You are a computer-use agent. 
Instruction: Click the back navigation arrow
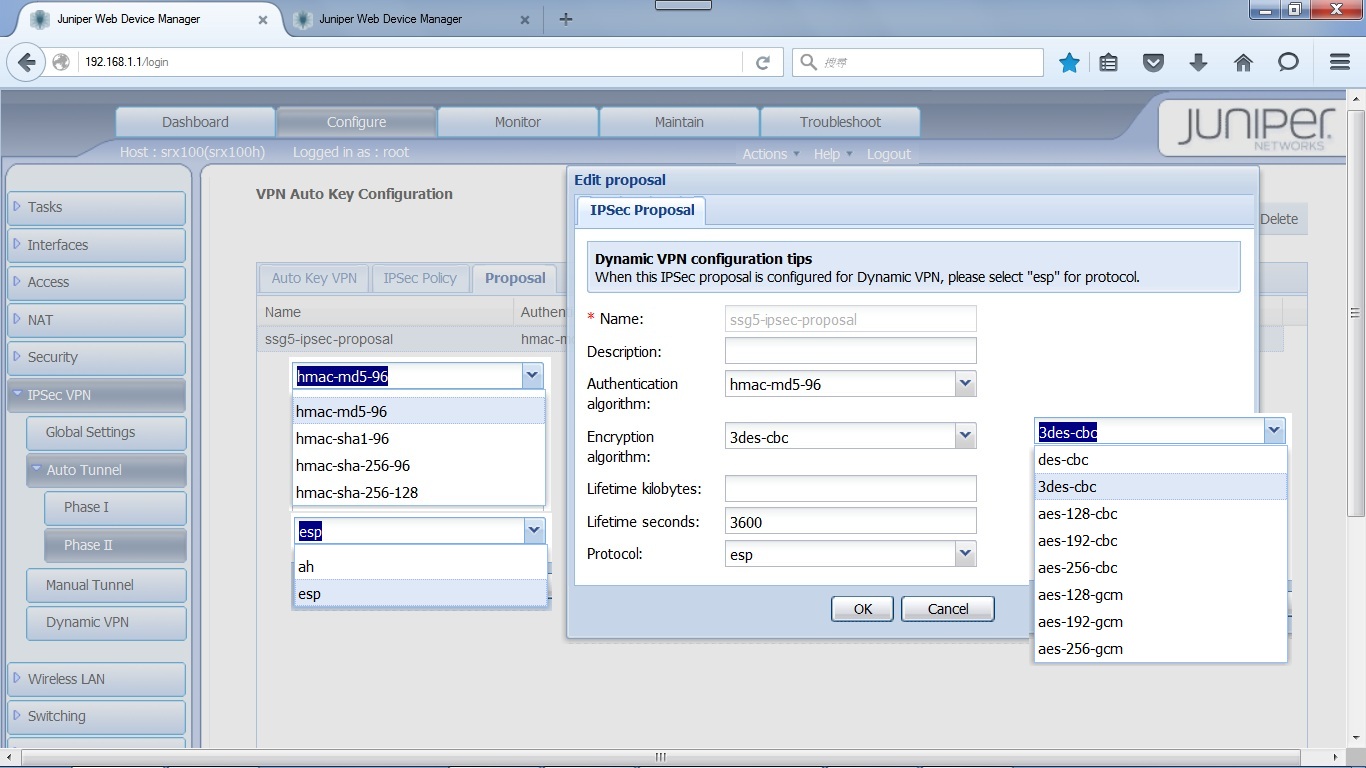click(x=25, y=61)
